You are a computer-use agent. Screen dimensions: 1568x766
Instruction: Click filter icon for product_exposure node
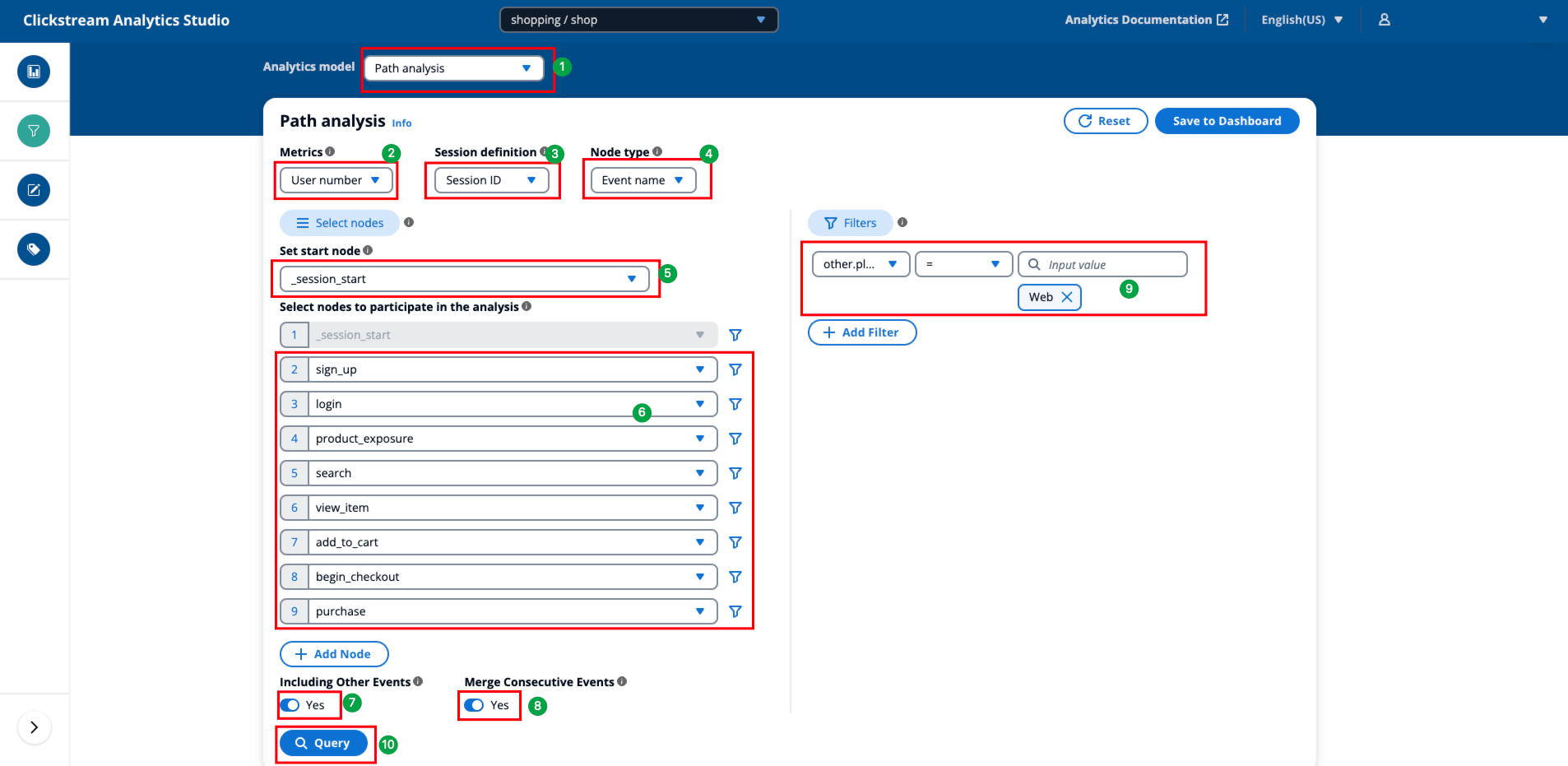[735, 439]
